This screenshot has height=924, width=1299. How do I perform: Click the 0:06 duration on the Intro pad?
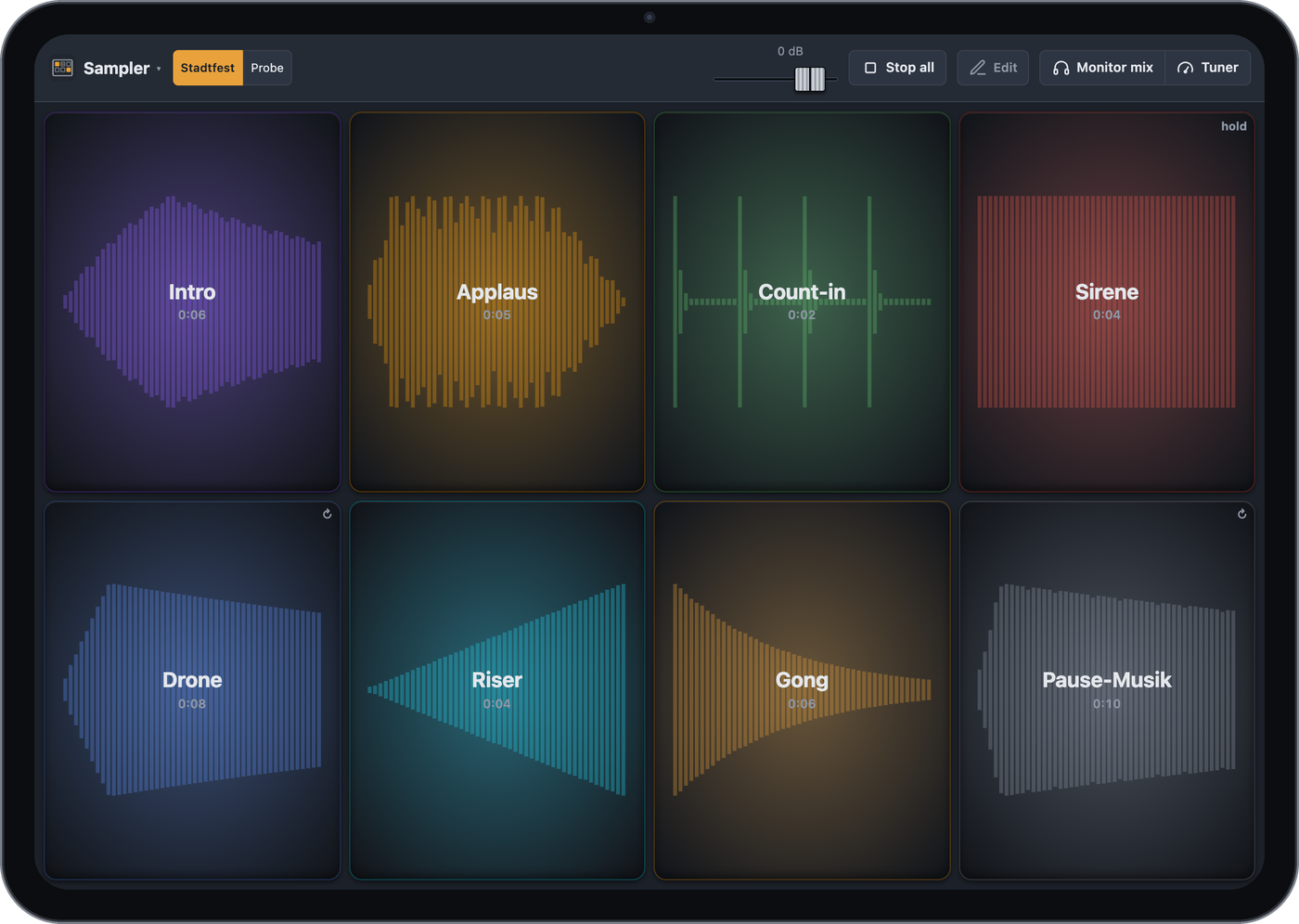[192, 315]
